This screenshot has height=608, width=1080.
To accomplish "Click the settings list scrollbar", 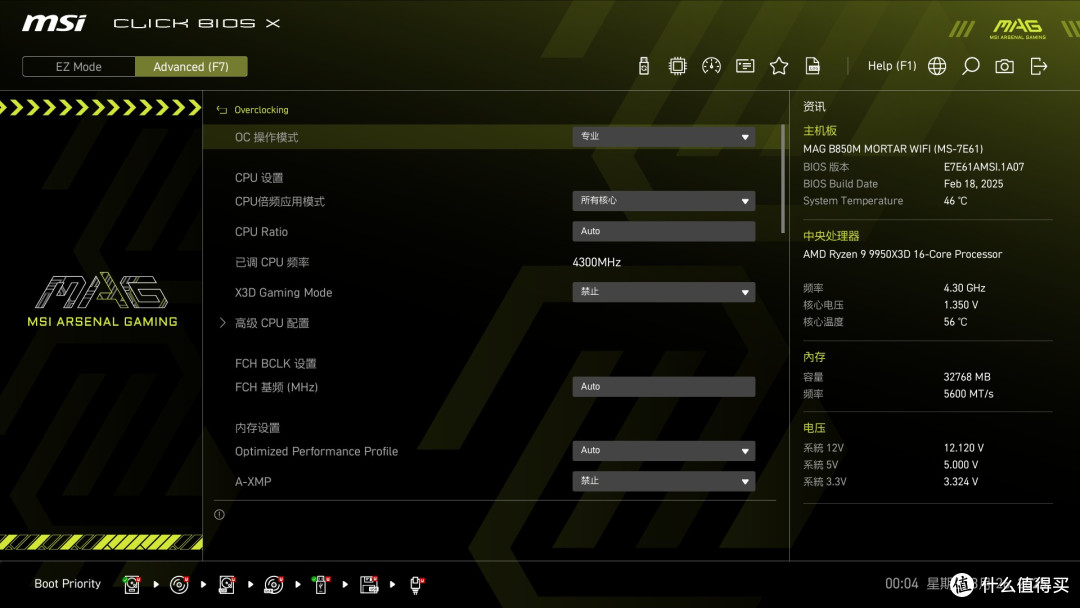I will click(x=782, y=179).
